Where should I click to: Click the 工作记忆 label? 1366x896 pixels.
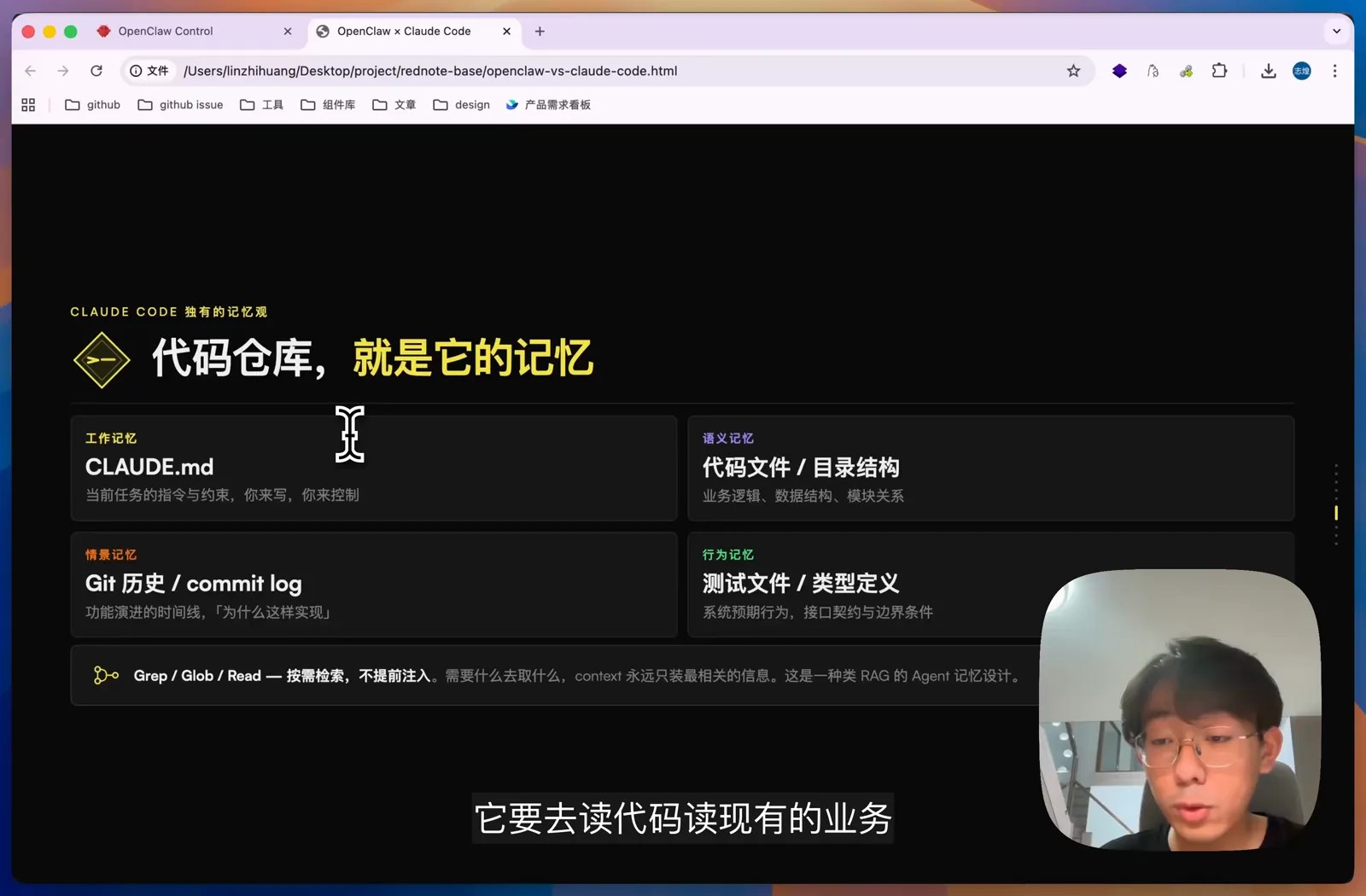tap(111, 438)
